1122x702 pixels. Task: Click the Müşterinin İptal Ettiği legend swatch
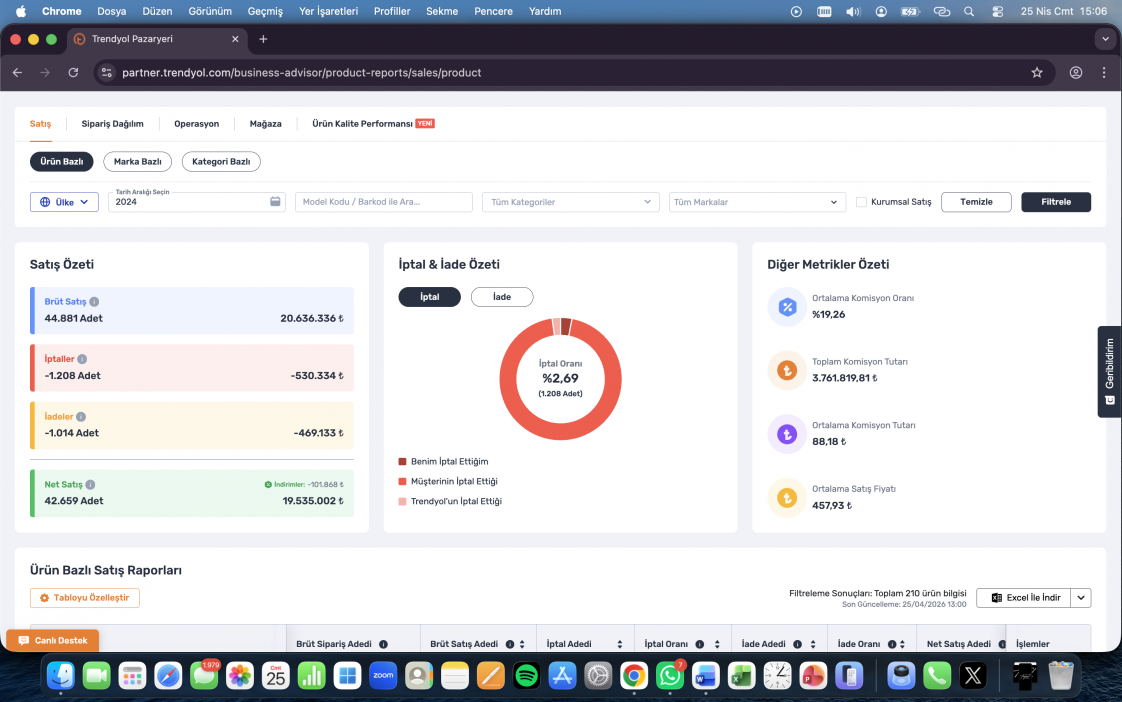point(402,482)
